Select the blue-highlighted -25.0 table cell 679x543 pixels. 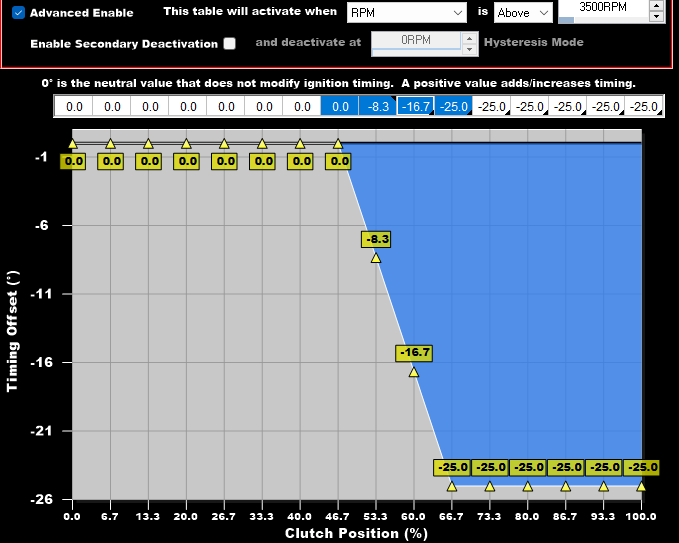coord(453,106)
